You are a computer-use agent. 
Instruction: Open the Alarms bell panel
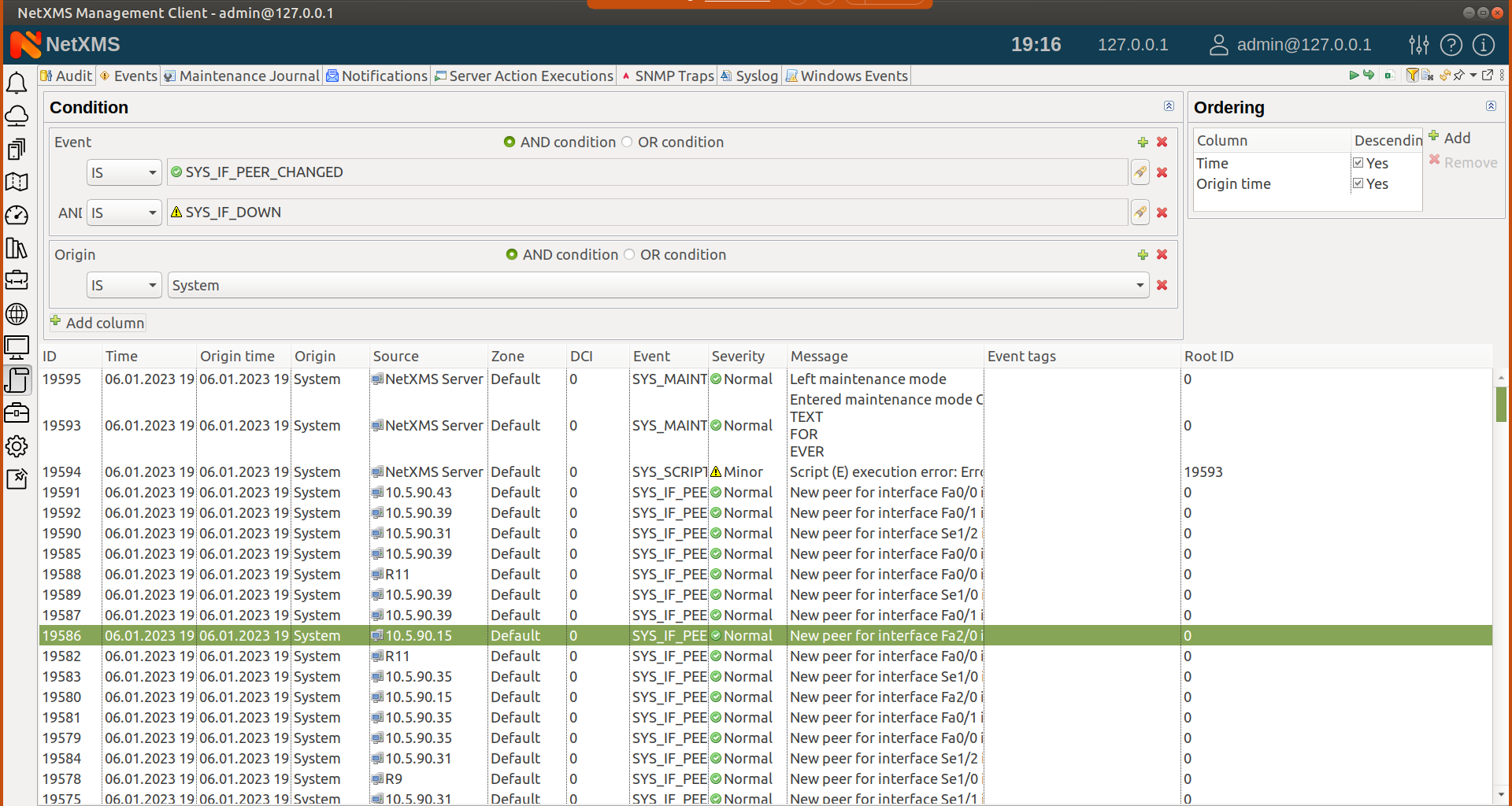(17, 83)
